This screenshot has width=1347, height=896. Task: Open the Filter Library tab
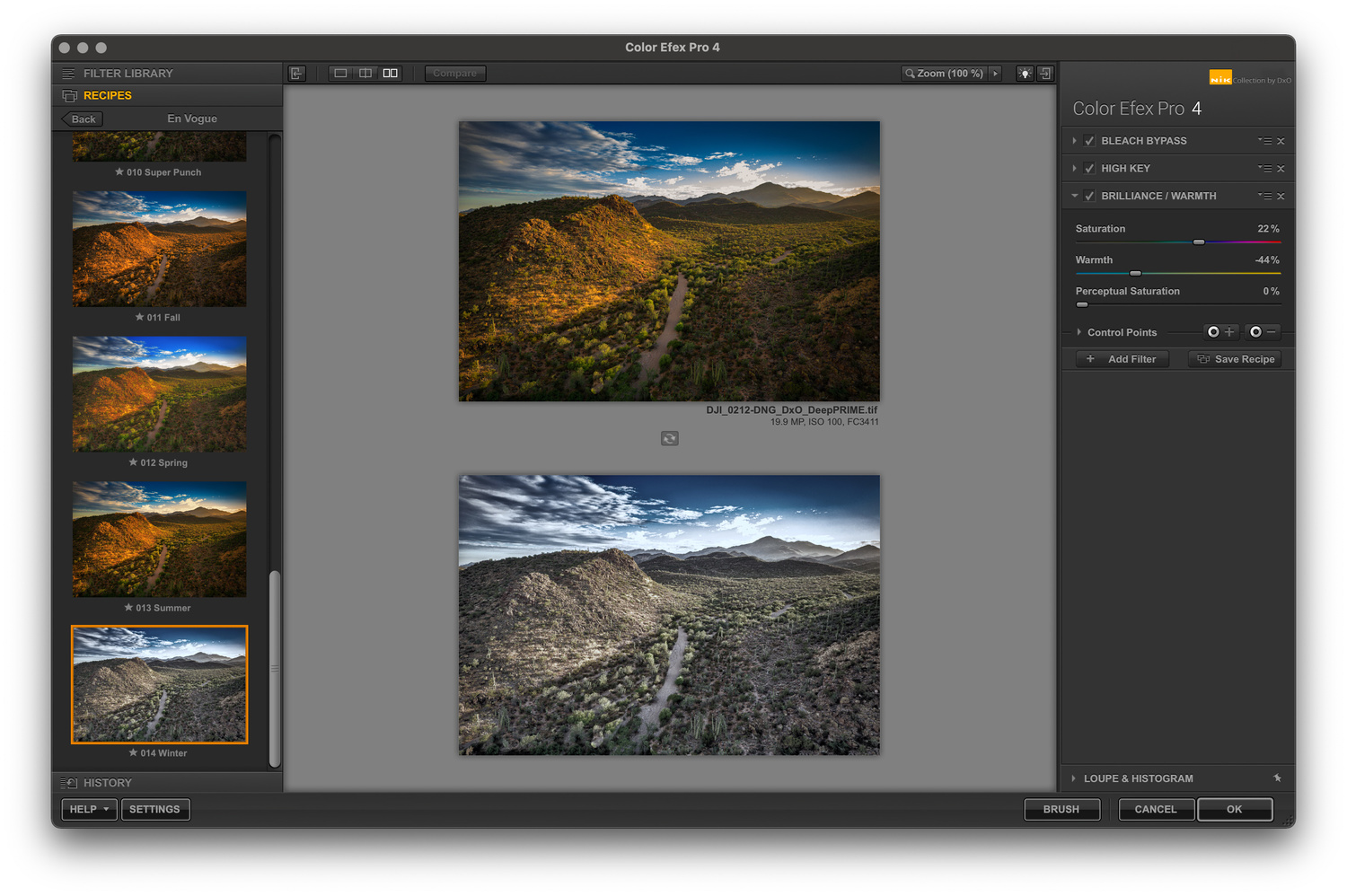point(128,74)
